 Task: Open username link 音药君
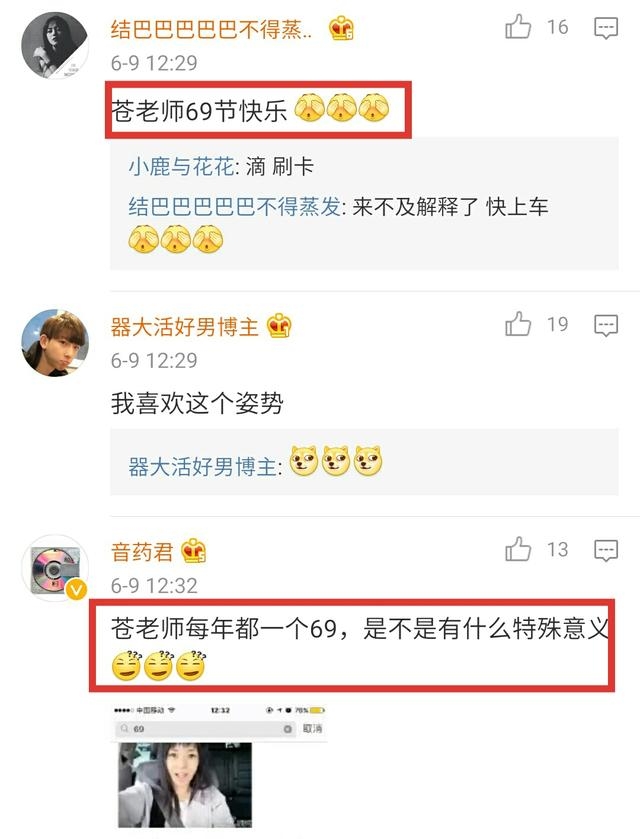click(x=142, y=552)
